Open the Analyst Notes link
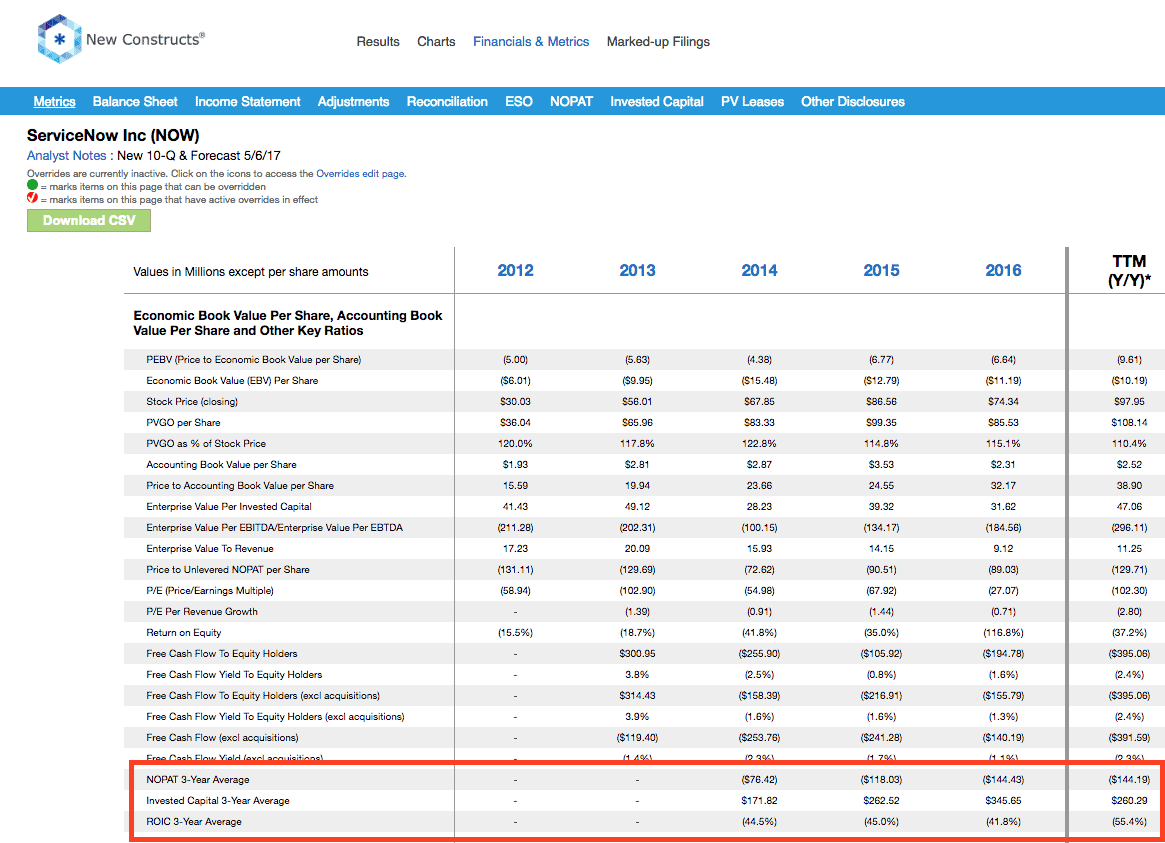 (x=67, y=156)
